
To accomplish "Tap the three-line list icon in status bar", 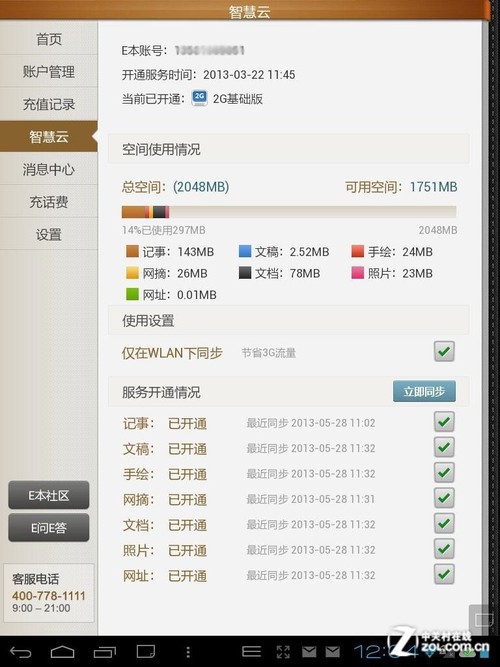I will click(251, 651).
